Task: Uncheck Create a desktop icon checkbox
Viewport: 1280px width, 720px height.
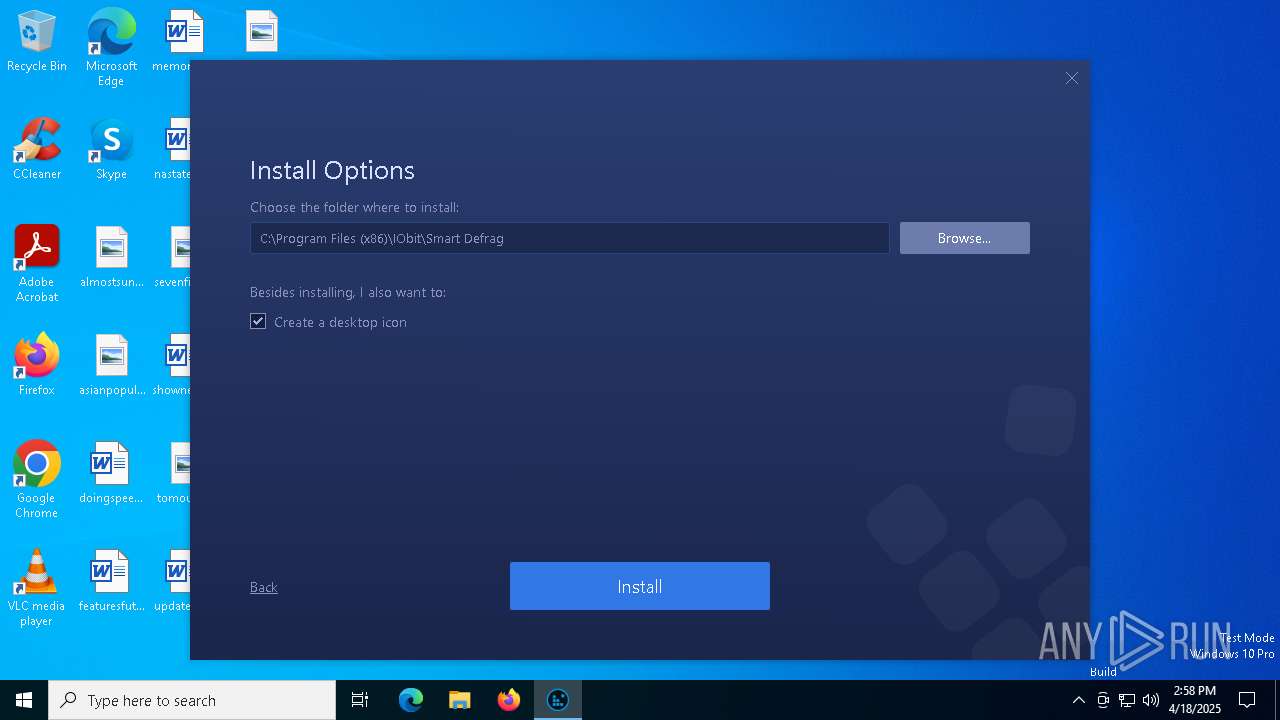Action: pyautogui.click(x=258, y=321)
